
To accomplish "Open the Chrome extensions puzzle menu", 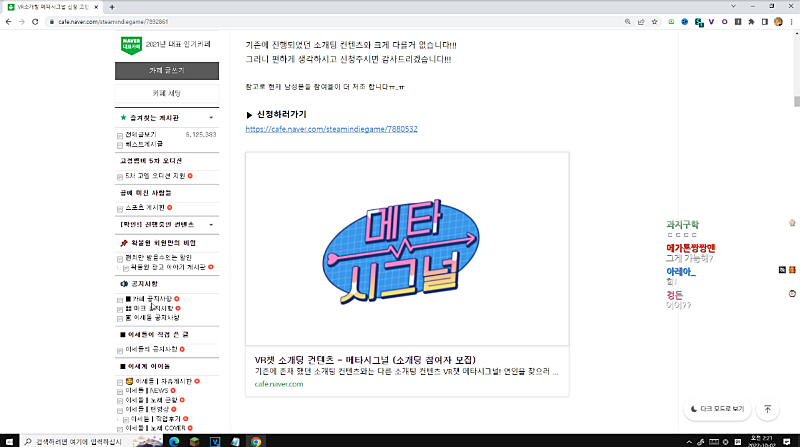I will point(751,22).
